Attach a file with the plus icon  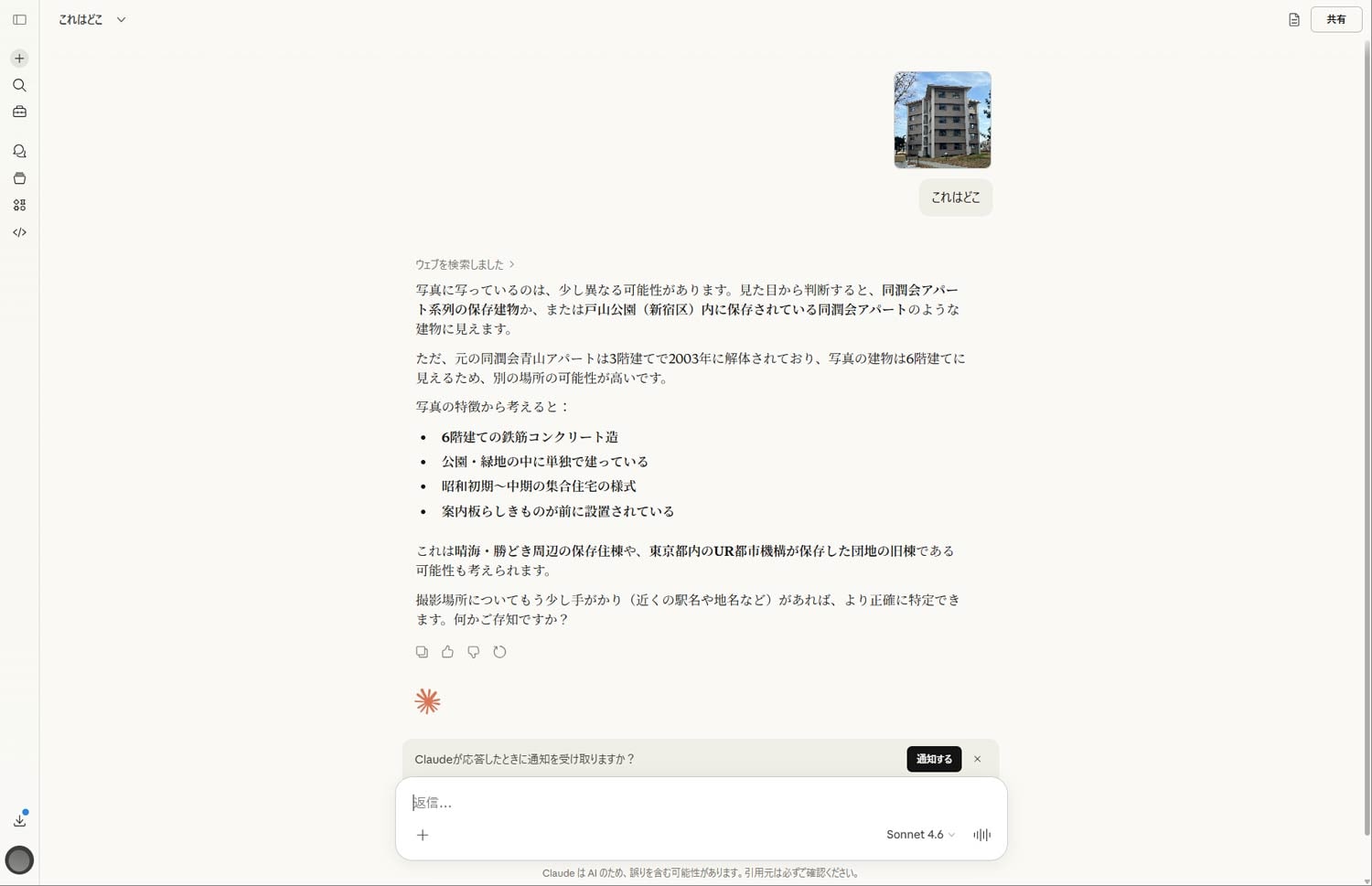pos(423,835)
